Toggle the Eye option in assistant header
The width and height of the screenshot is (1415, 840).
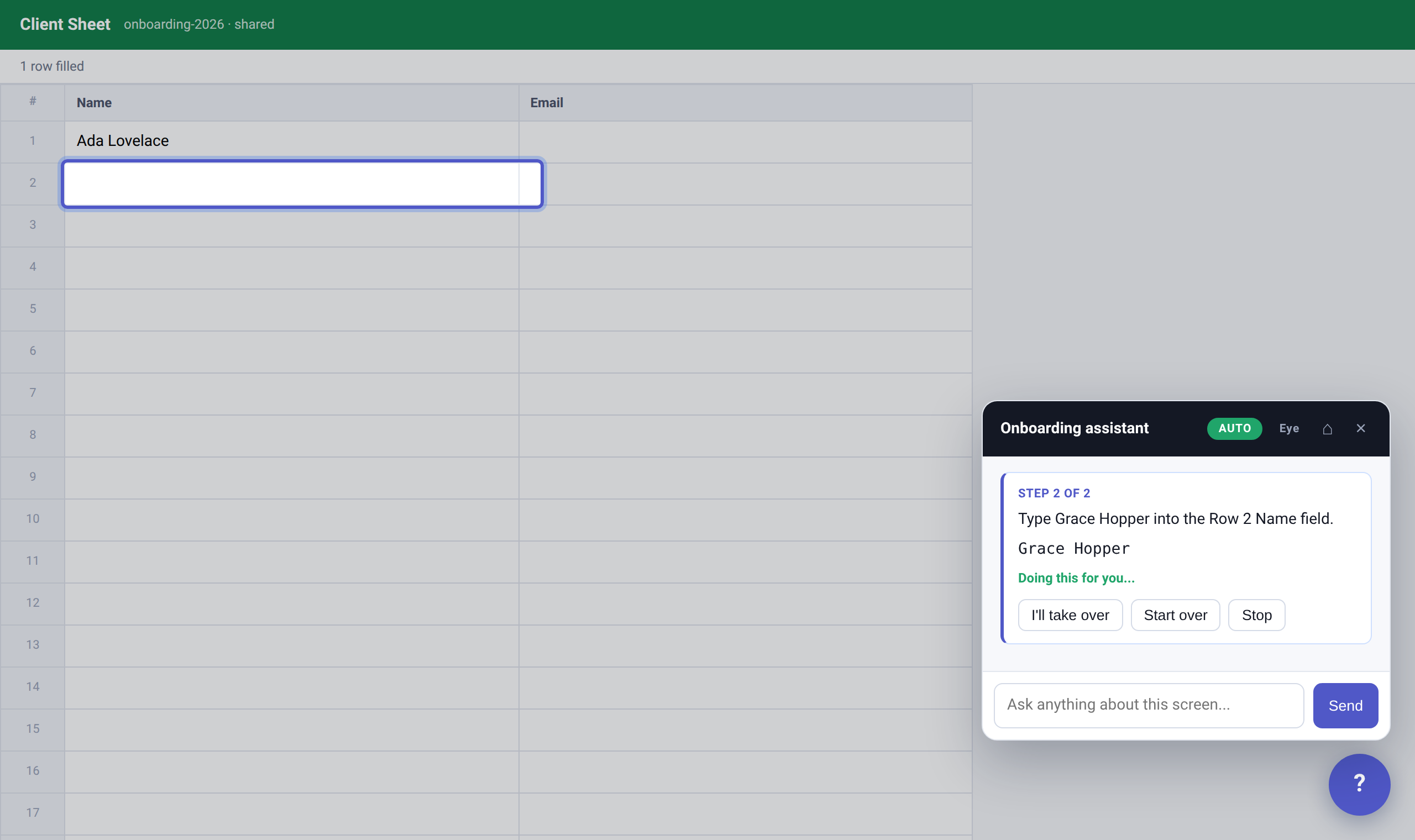1288,428
